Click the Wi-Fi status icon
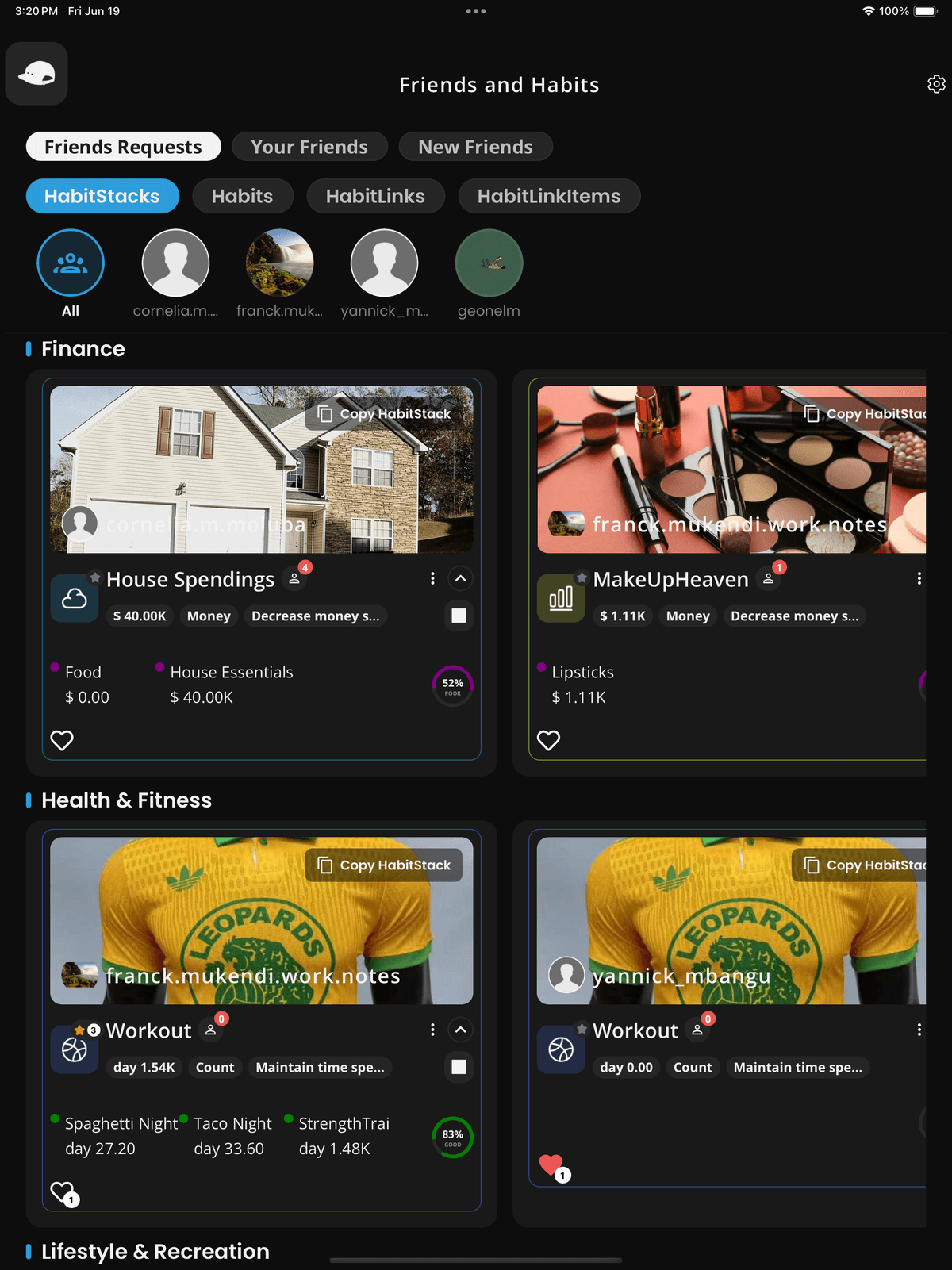This screenshot has width=952, height=1270. (x=869, y=11)
